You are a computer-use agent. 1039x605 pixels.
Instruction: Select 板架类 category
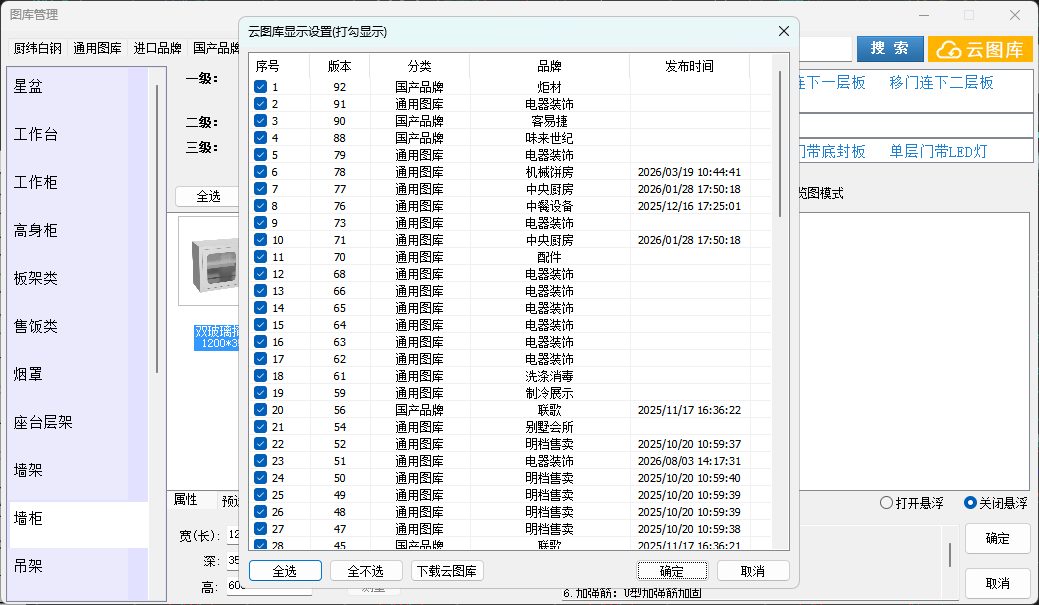click(79, 278)
